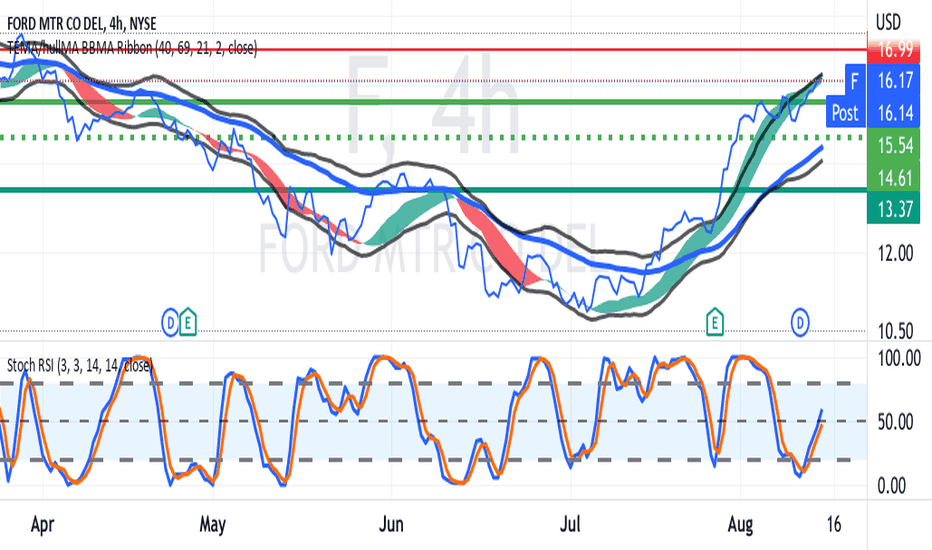Click the 50.00 Stoch RSI axis value
The image size is (932, 550).
(895, 422)
